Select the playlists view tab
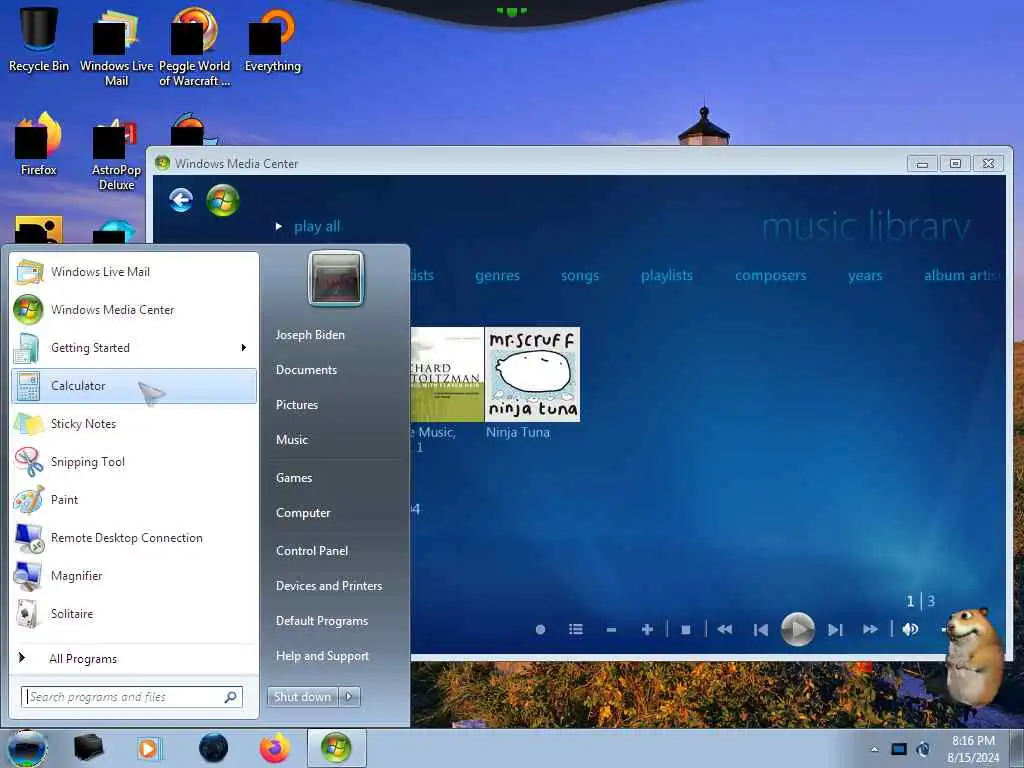Screen dimensions: 1024x768 (x=667, y=276)
